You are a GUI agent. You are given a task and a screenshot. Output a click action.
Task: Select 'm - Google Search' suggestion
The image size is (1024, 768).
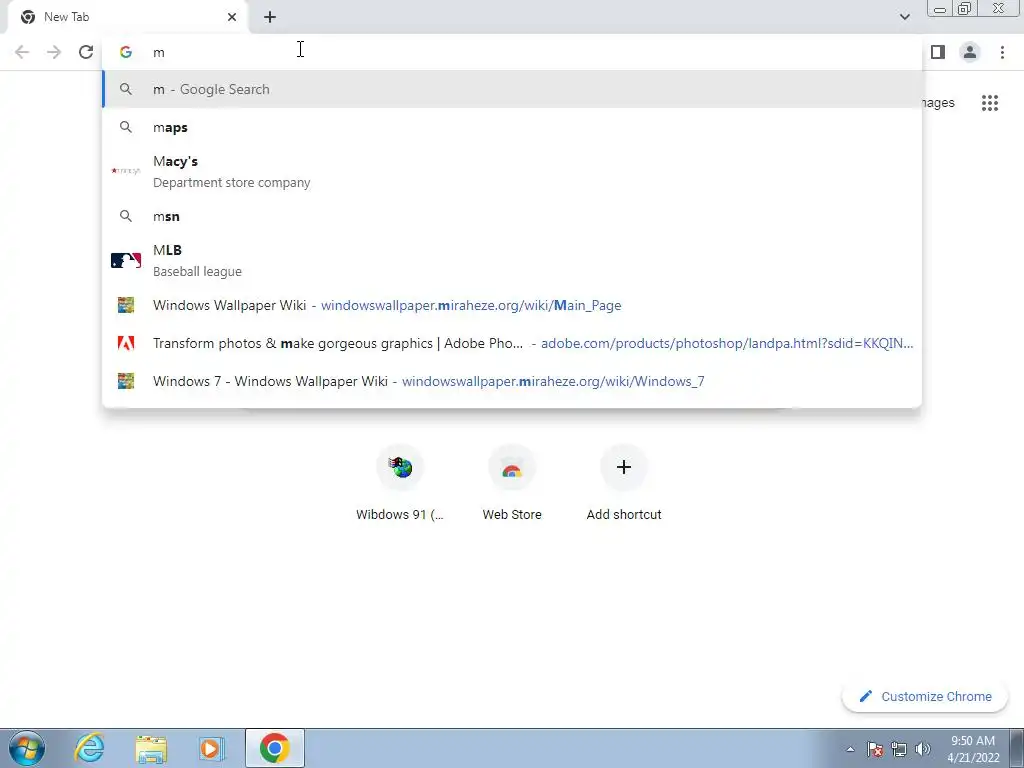513,89
